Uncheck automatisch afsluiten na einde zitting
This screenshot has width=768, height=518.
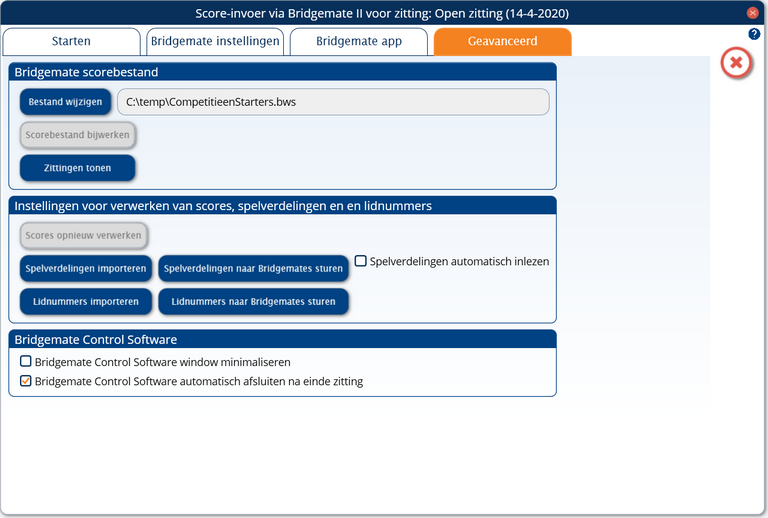tap(25, 381)
